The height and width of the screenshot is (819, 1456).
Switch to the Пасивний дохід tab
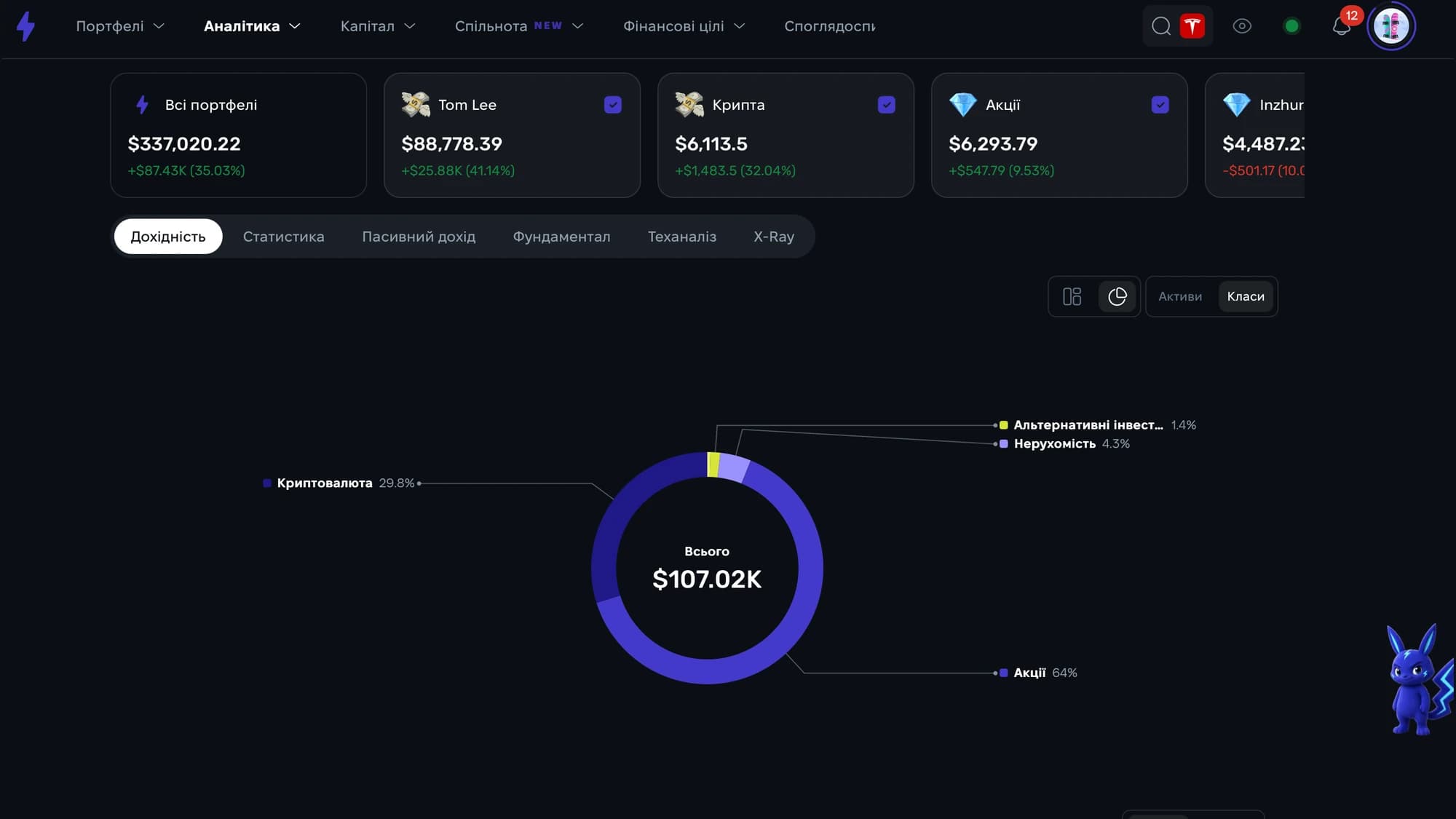pyautogui.click(x=419, y=237)
